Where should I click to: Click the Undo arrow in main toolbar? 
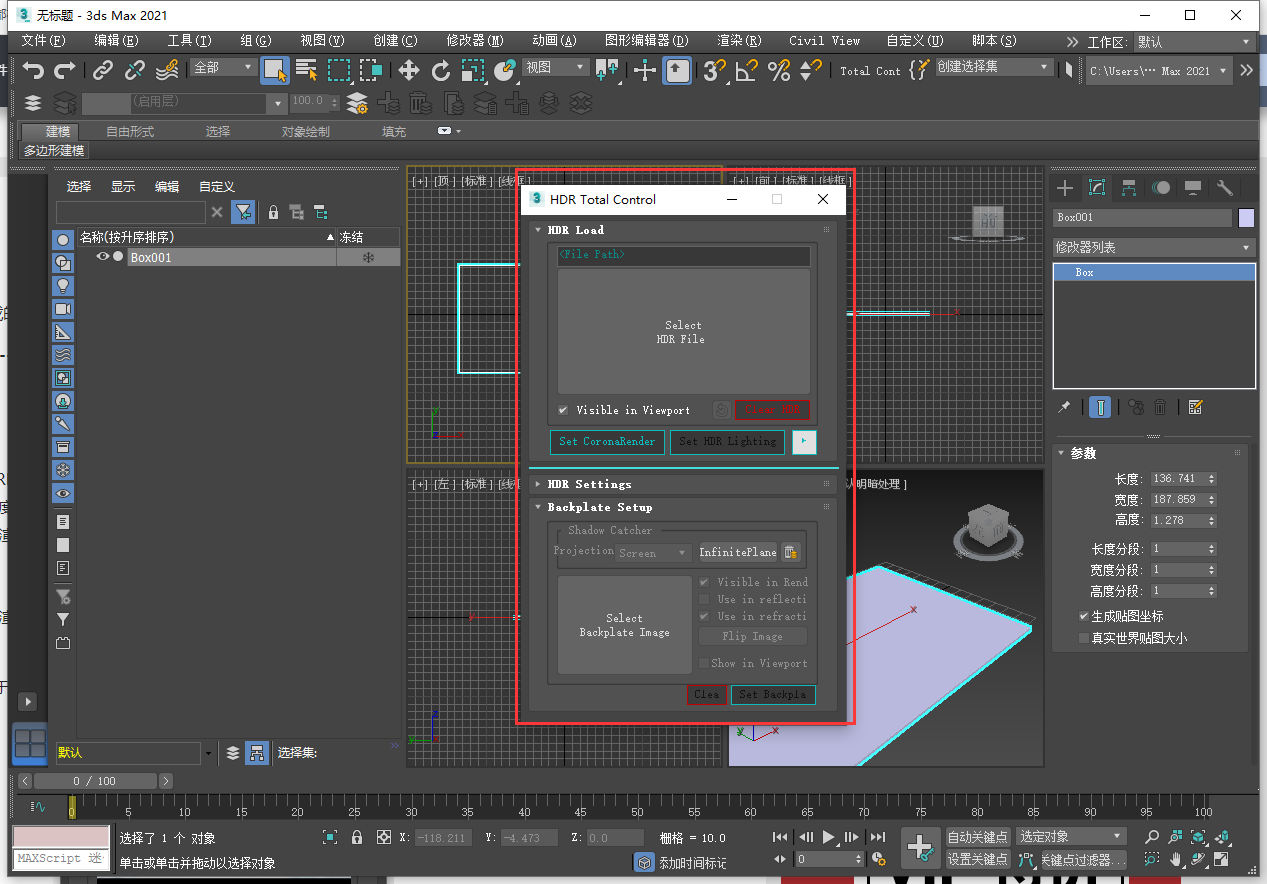click(34, 70)
